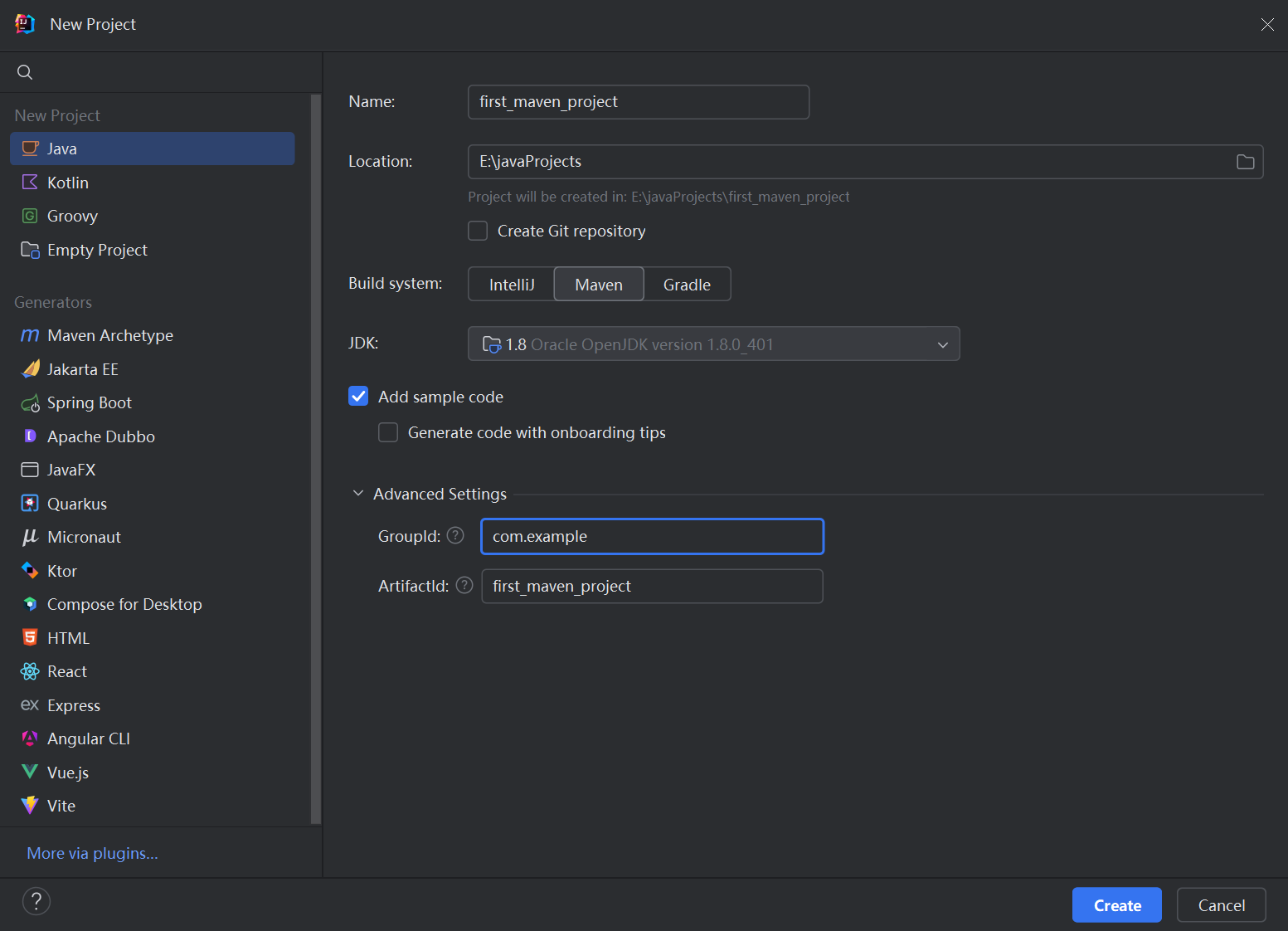The height and width of the screenshot is (931, 1288).
Task: Show ArtifactId help tooltip icon
Action: (464, 585)
